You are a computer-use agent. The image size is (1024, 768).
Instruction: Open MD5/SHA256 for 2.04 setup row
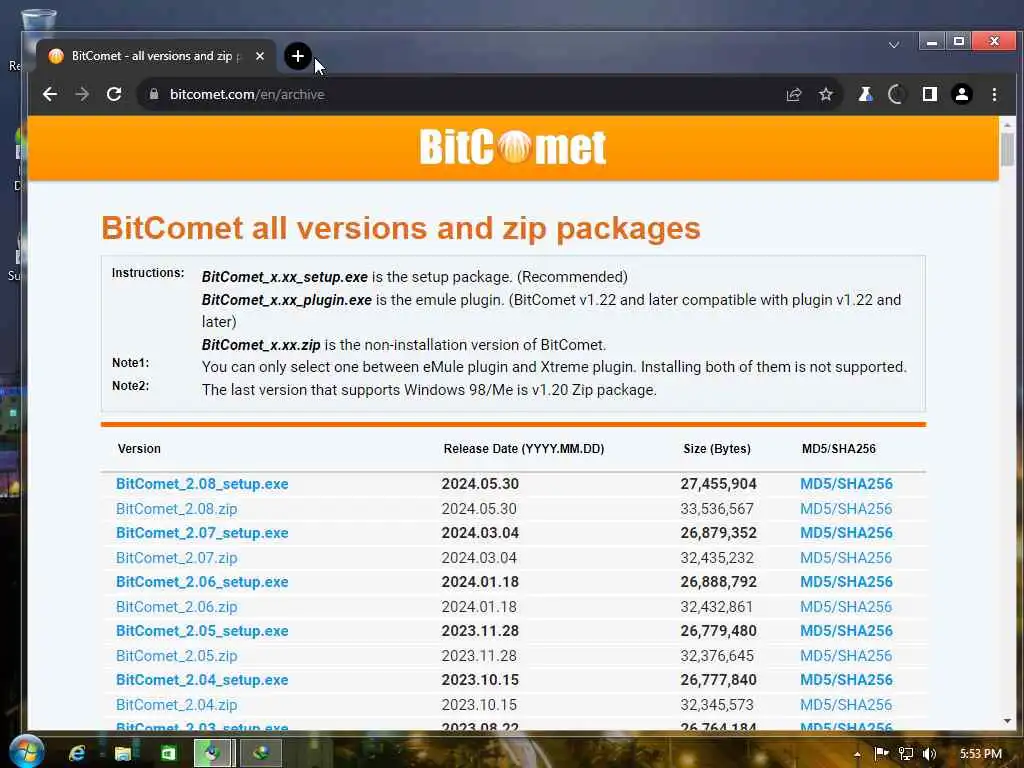[846, 680]
